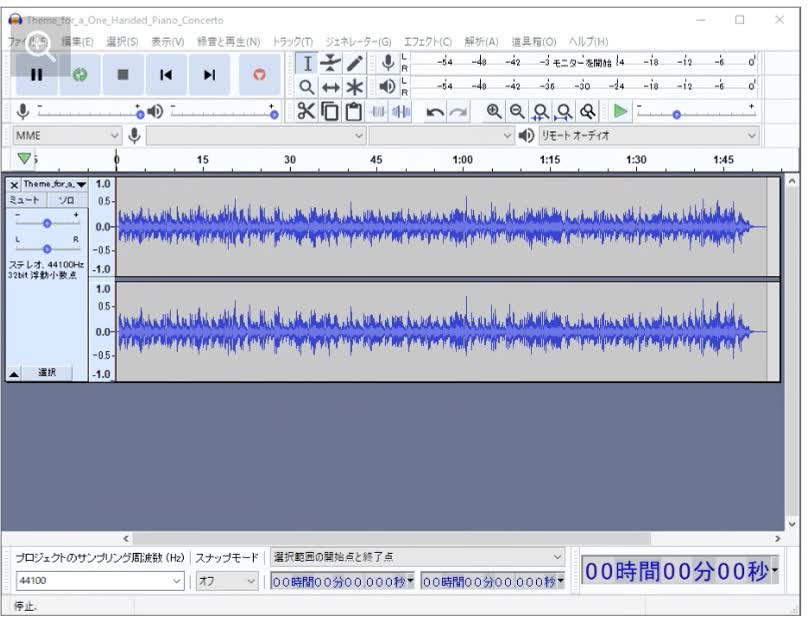Click the vertical scrollbar down arrow
The height and width of the screenshot is (621, 808).
coord(792,524)
